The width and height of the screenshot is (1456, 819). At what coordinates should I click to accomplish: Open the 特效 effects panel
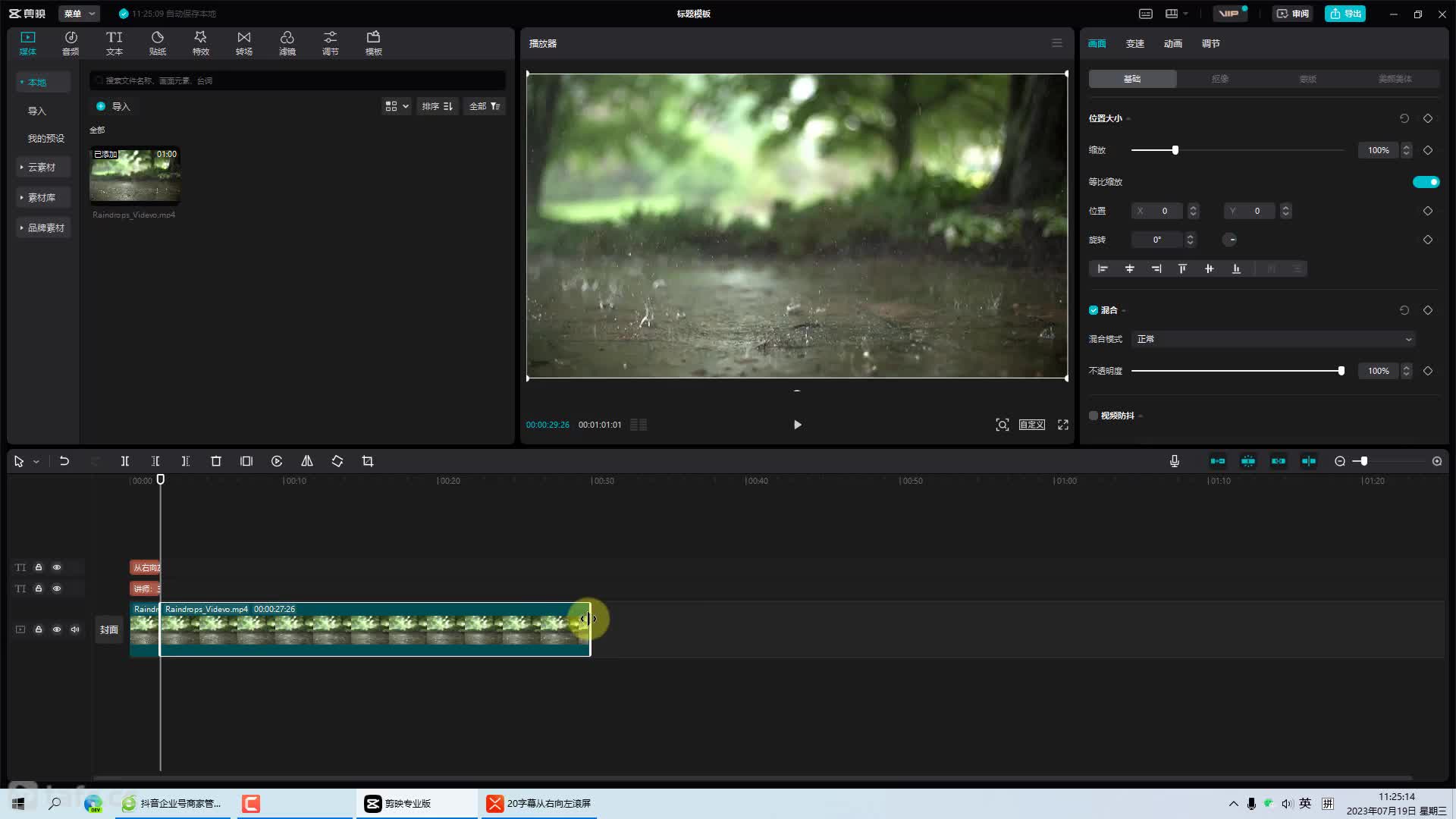[x=200, y=43]
